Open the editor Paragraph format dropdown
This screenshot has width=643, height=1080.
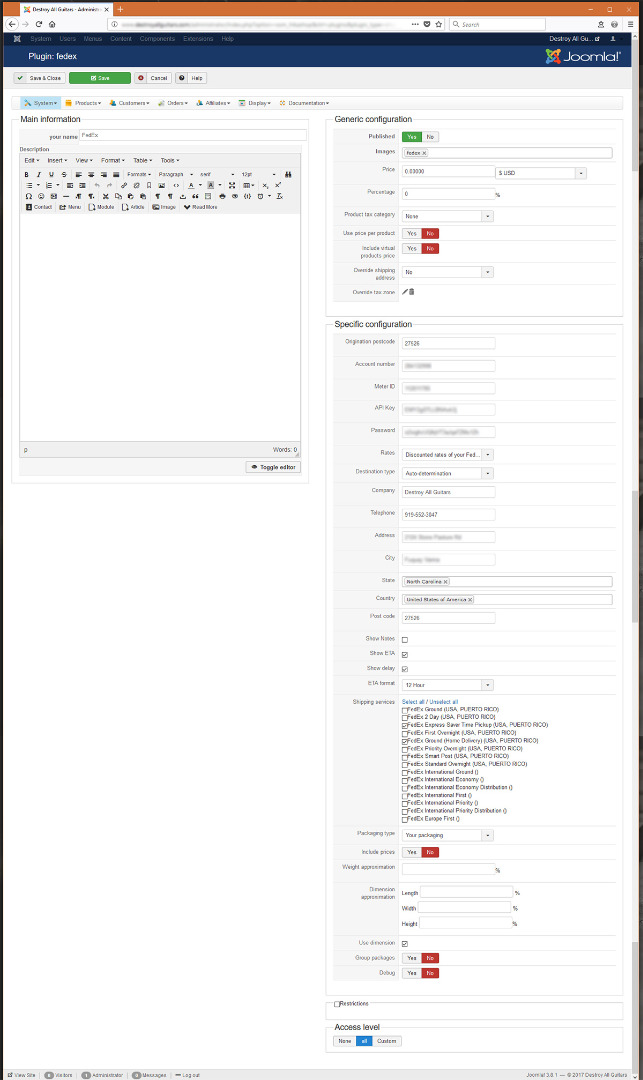tap(176, 175)
